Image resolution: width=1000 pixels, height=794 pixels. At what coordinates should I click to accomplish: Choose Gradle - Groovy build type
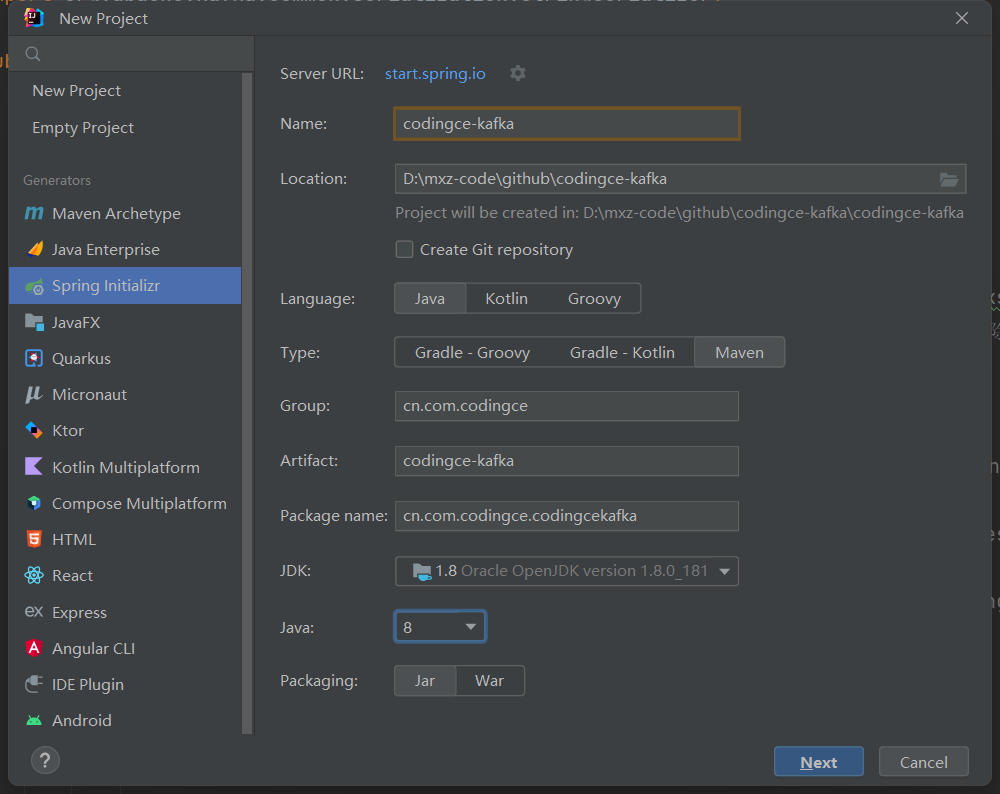tap(472, 353)
